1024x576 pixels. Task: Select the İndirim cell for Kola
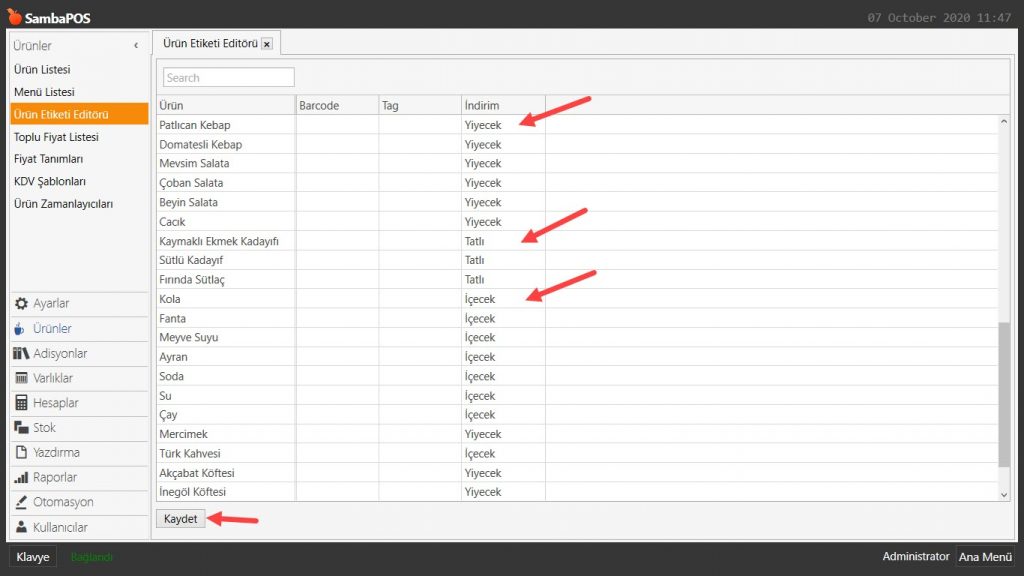pyautogui.click(x=502, y=299)
